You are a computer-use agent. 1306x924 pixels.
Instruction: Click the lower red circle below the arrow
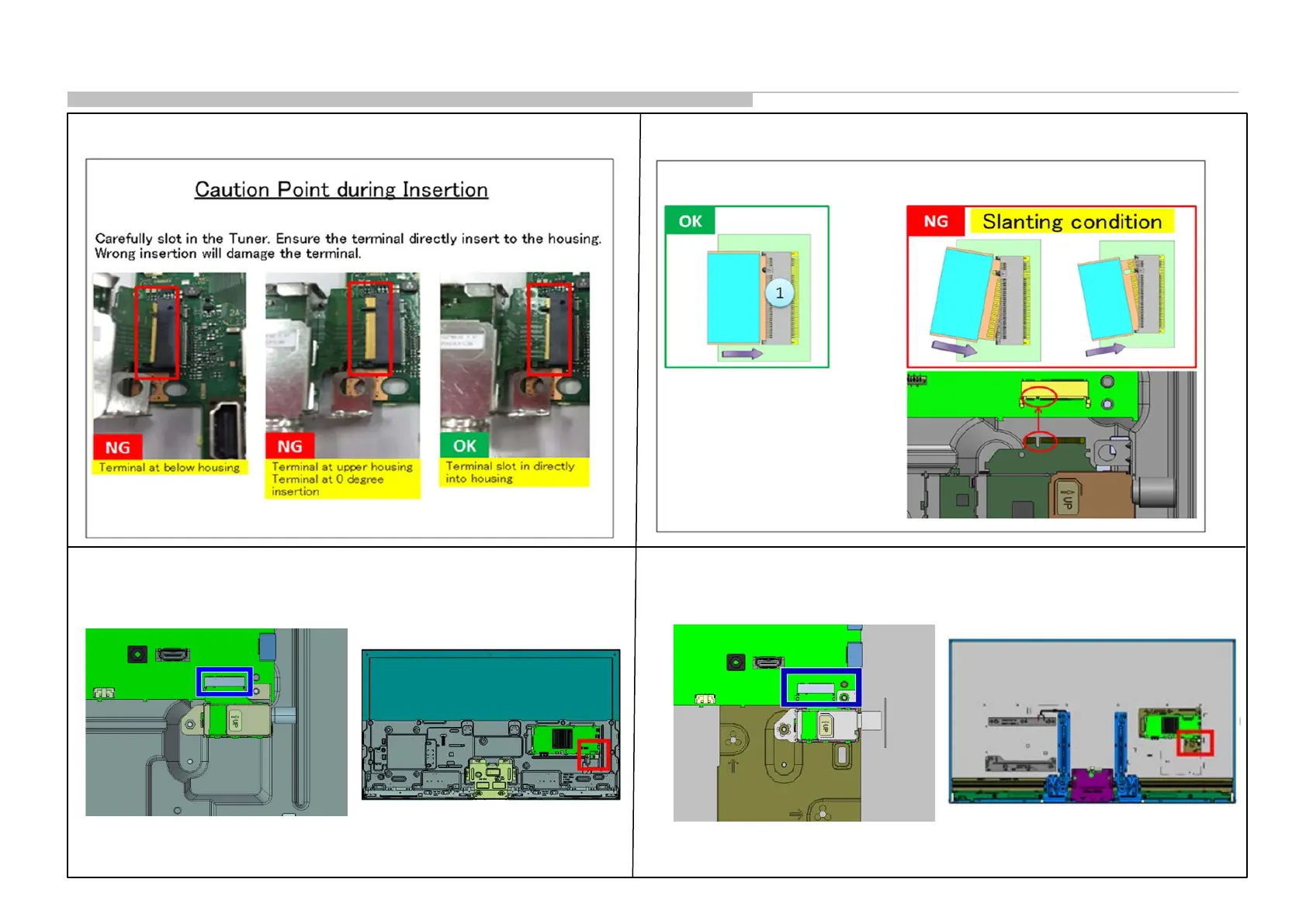point(1039,441)
